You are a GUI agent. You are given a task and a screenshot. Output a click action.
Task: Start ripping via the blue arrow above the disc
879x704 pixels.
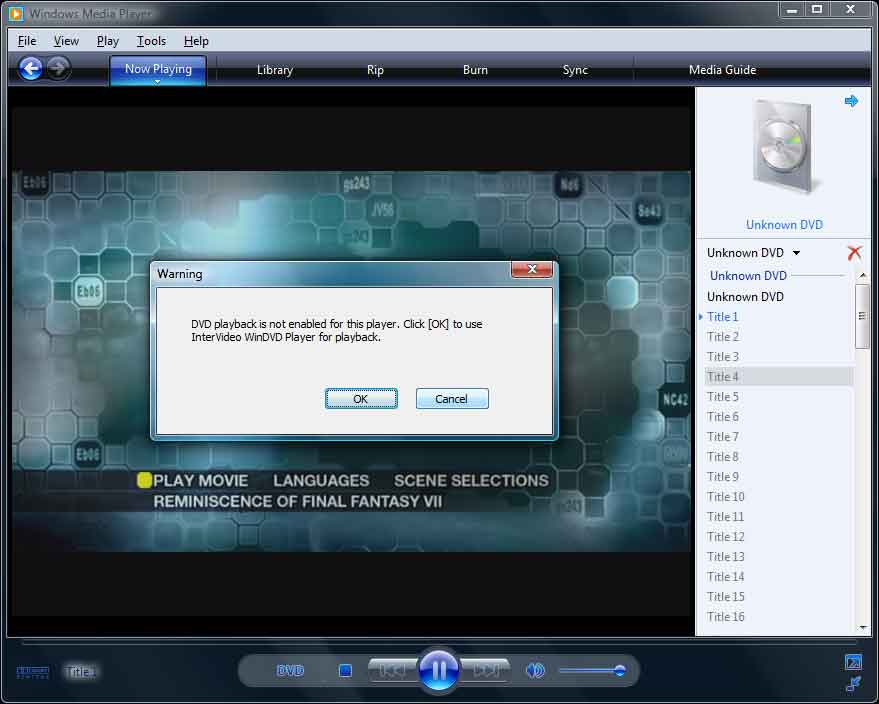coord(851,100)
